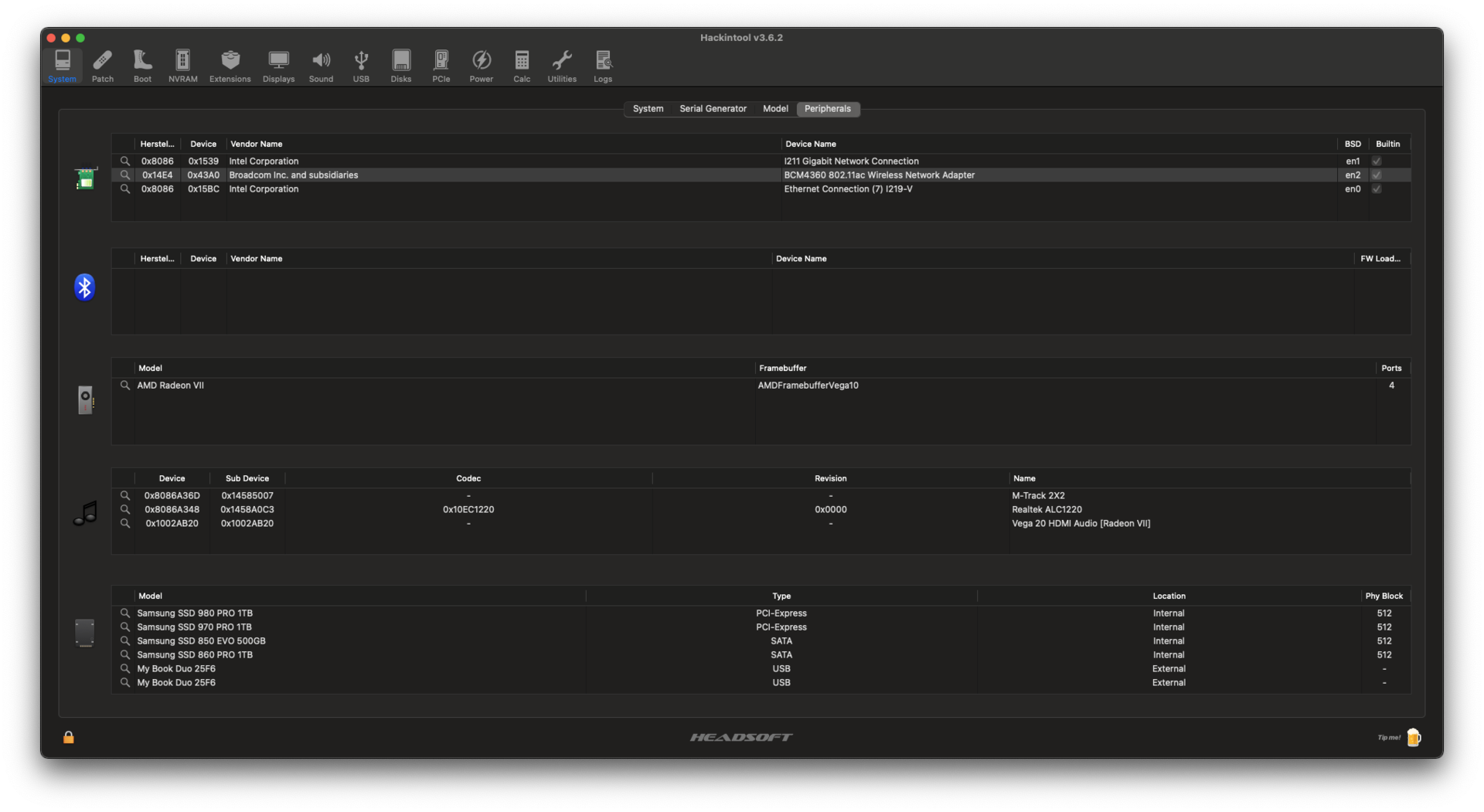Switch to the Model tab
Viewport: 1484px width, 812px height.
click(775, 109)
